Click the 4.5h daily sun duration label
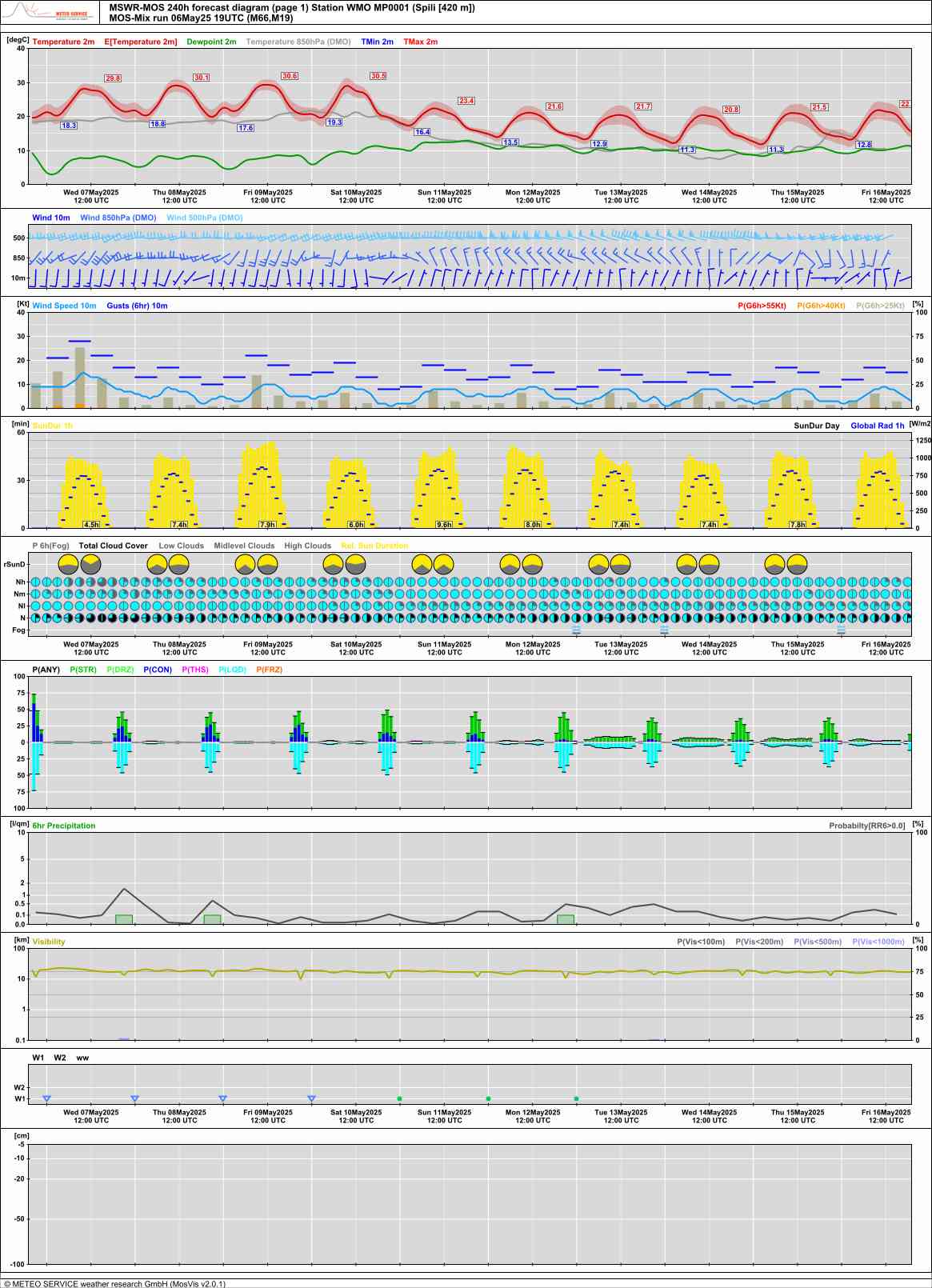Viewport: 932px width, 1288px height. pyautogui.click(x=91, y=525)
